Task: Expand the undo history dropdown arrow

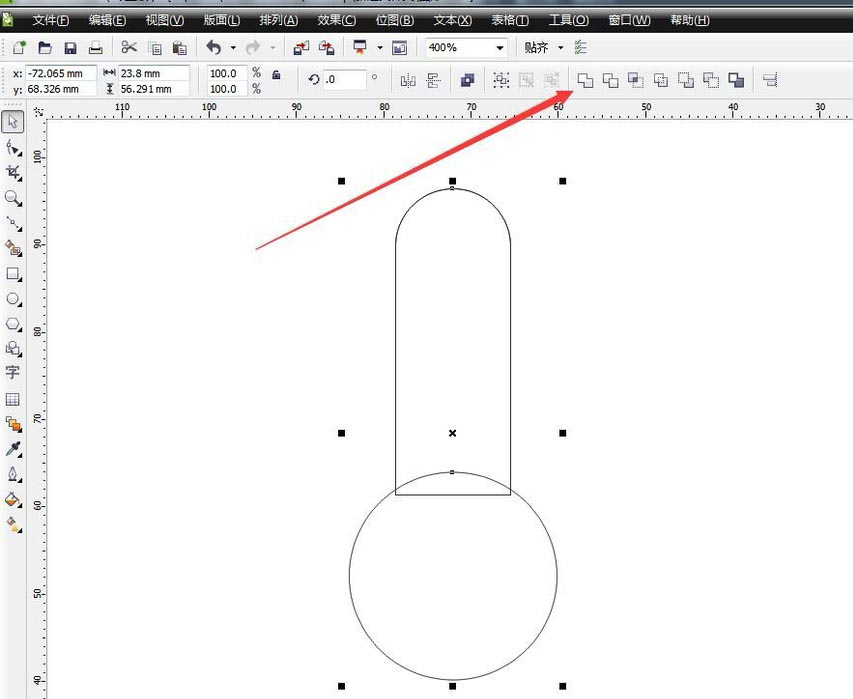Action: tap(233, 48)
